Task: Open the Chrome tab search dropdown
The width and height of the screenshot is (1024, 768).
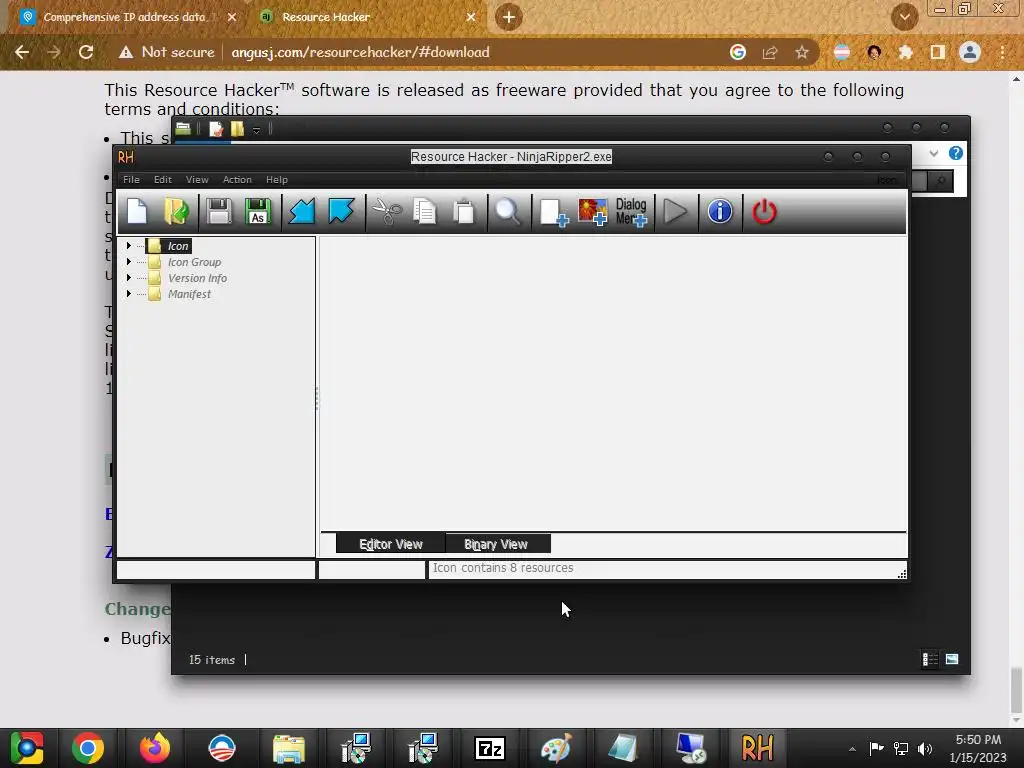Action: pyautogui.click(x=904, y=18)
